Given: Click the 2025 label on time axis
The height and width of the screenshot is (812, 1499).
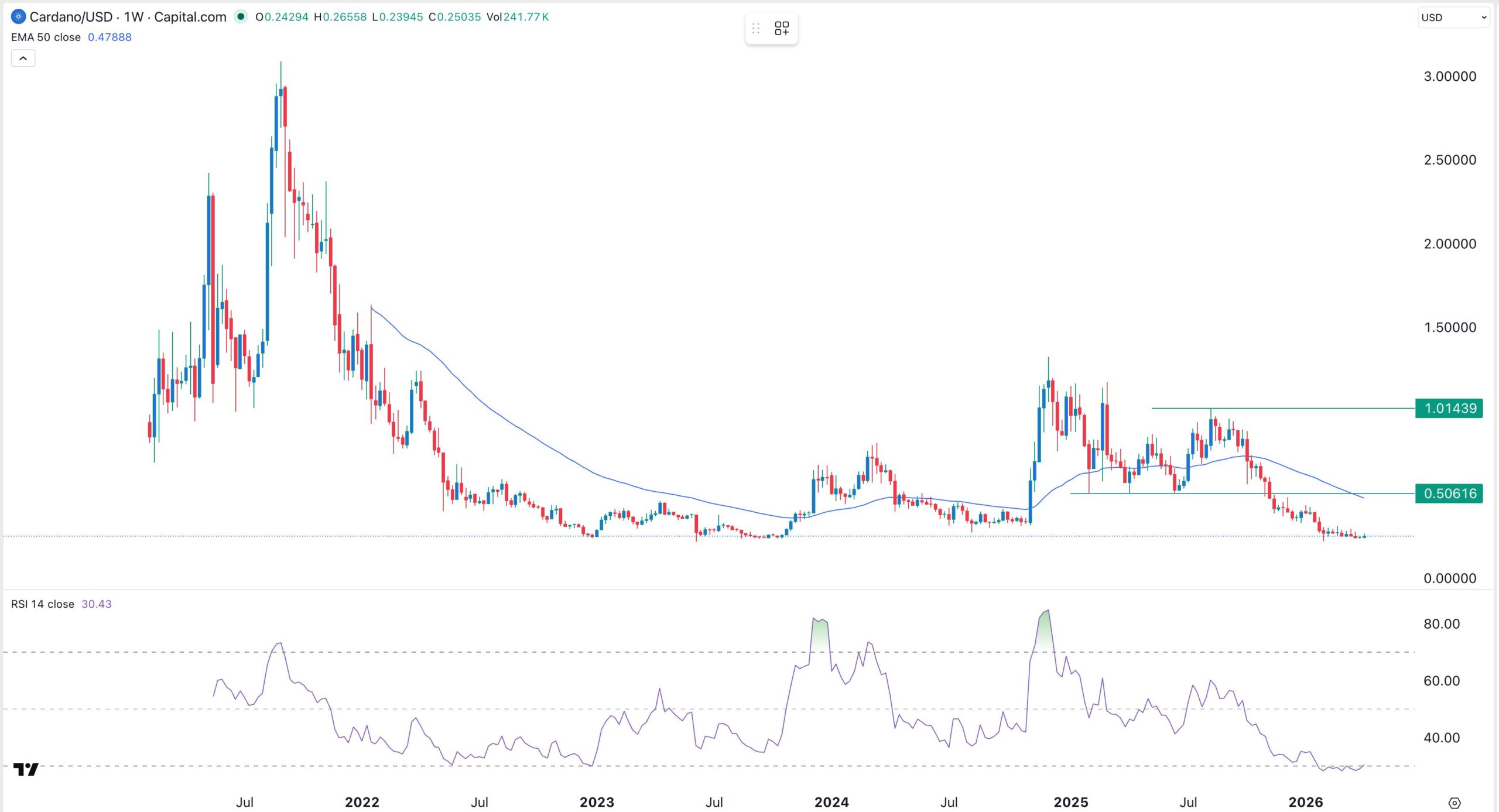Looking at the screenshot, I should pyautogui.click(x=1071, y=802).
